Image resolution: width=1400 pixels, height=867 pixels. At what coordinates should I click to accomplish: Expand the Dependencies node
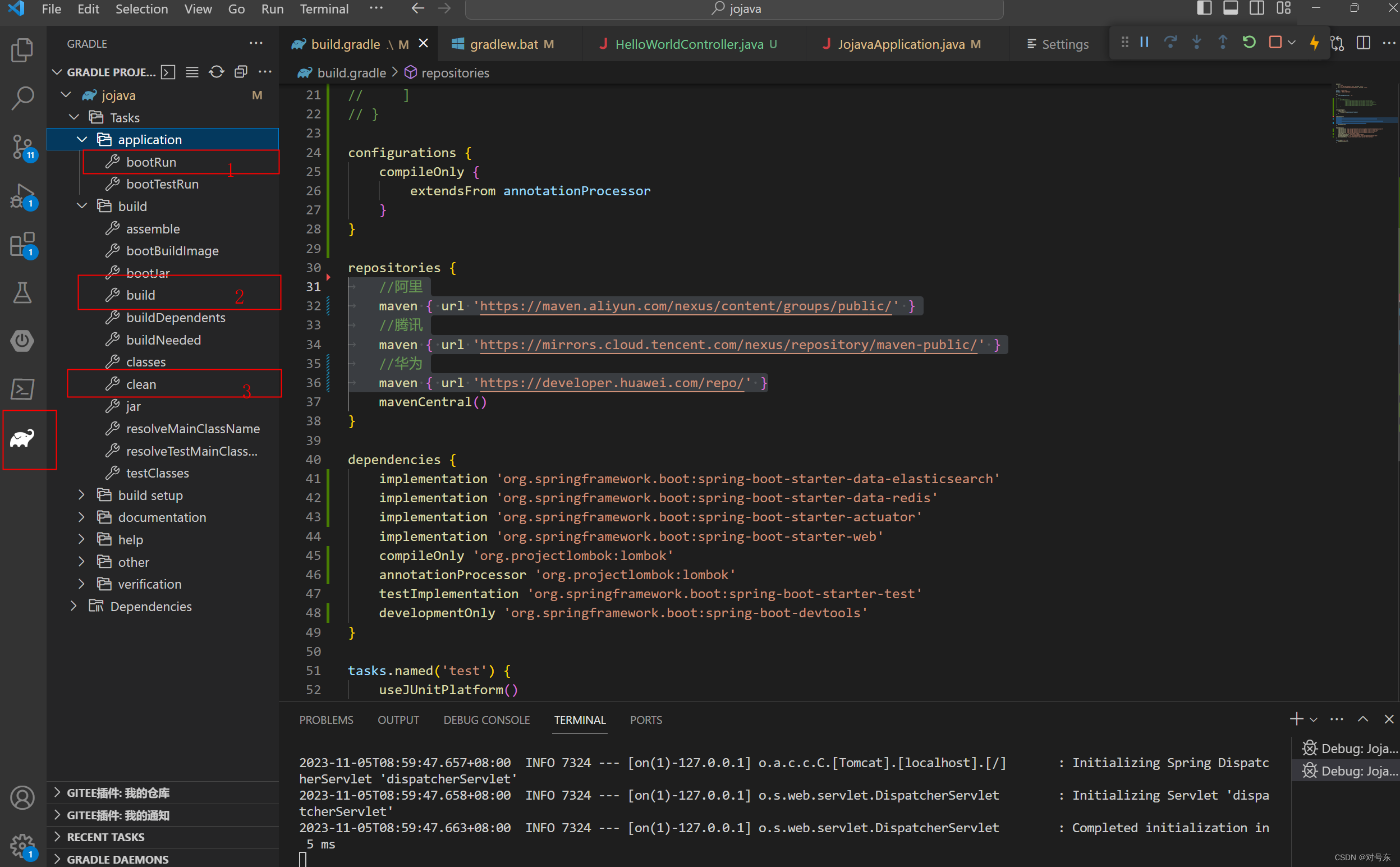(74, 606)
